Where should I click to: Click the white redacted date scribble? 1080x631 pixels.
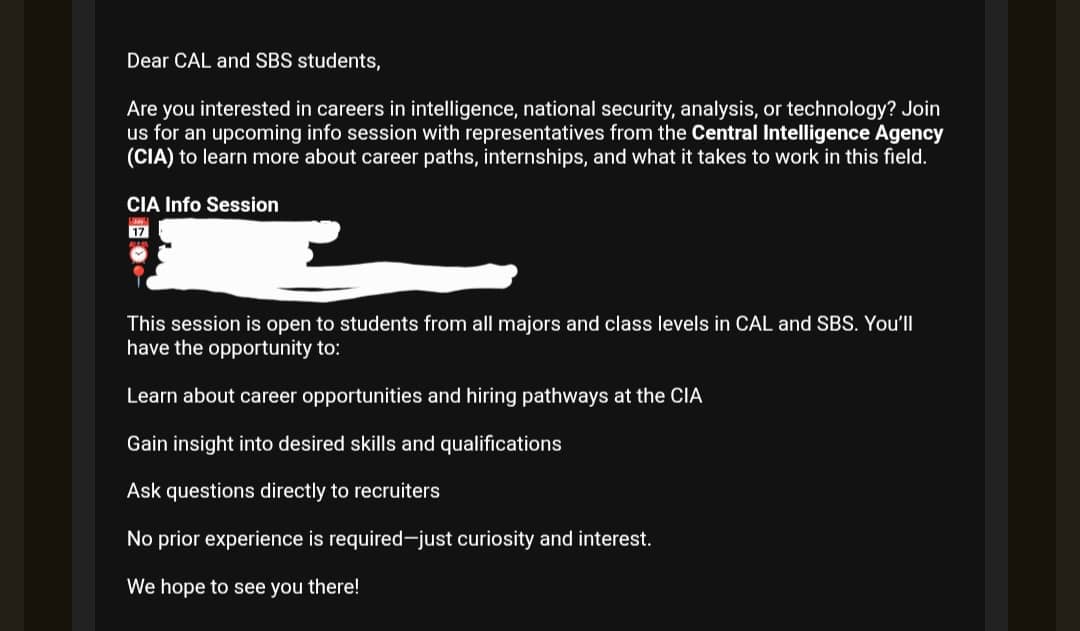click(x=249, y=231)
